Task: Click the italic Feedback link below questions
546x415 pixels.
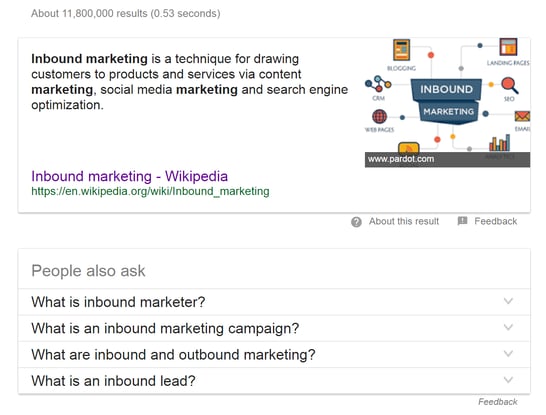Action: [498, 402]
